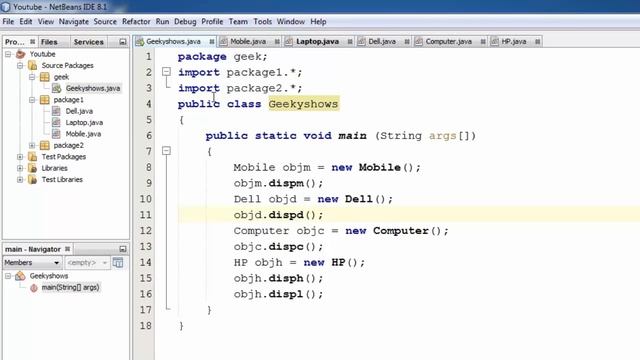Open the Tools menu
Image resolution: width=640 pixels, height=360 pixels.
pos(262,22)
